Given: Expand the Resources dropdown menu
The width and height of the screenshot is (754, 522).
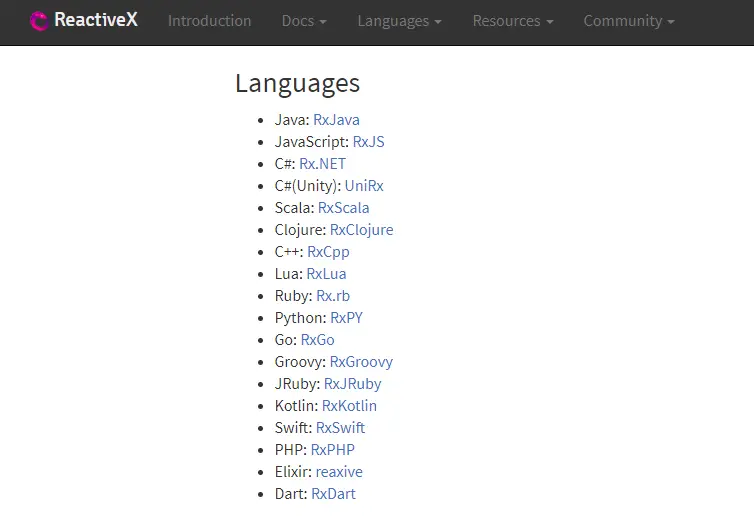Looking at the screenshot, I should [x=513, y=21].
